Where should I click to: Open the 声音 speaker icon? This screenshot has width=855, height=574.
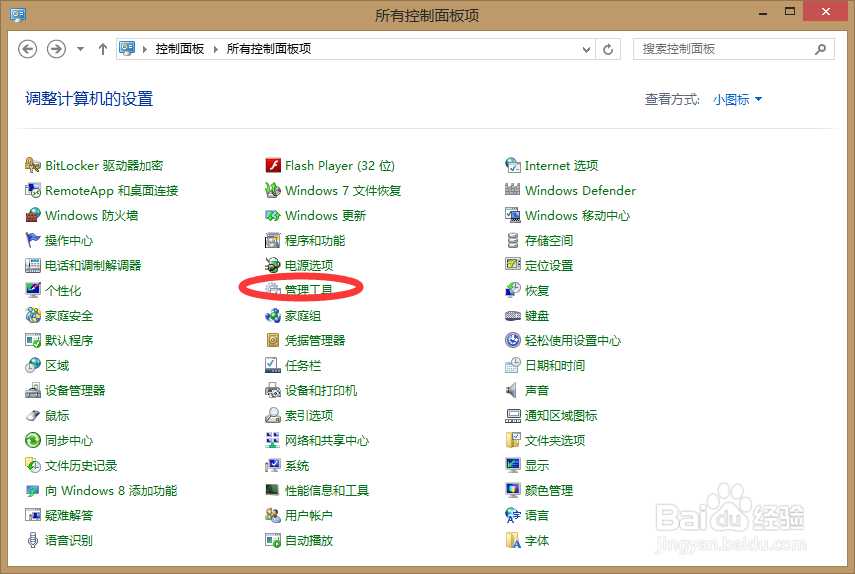pyautogui.click(x=513, y=390)
